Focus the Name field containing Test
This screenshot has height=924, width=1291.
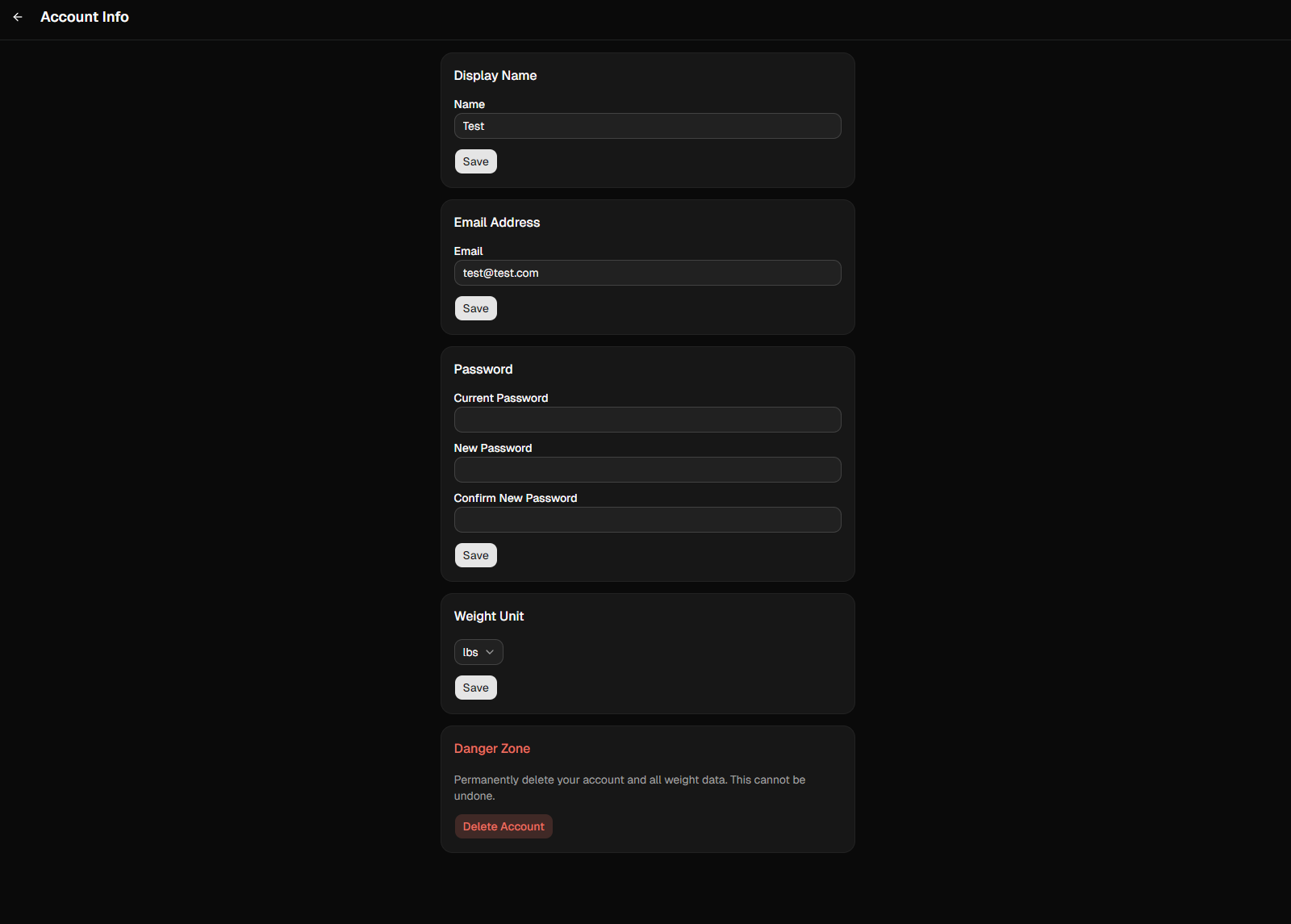pyautogui.click(x=647, y=126)
